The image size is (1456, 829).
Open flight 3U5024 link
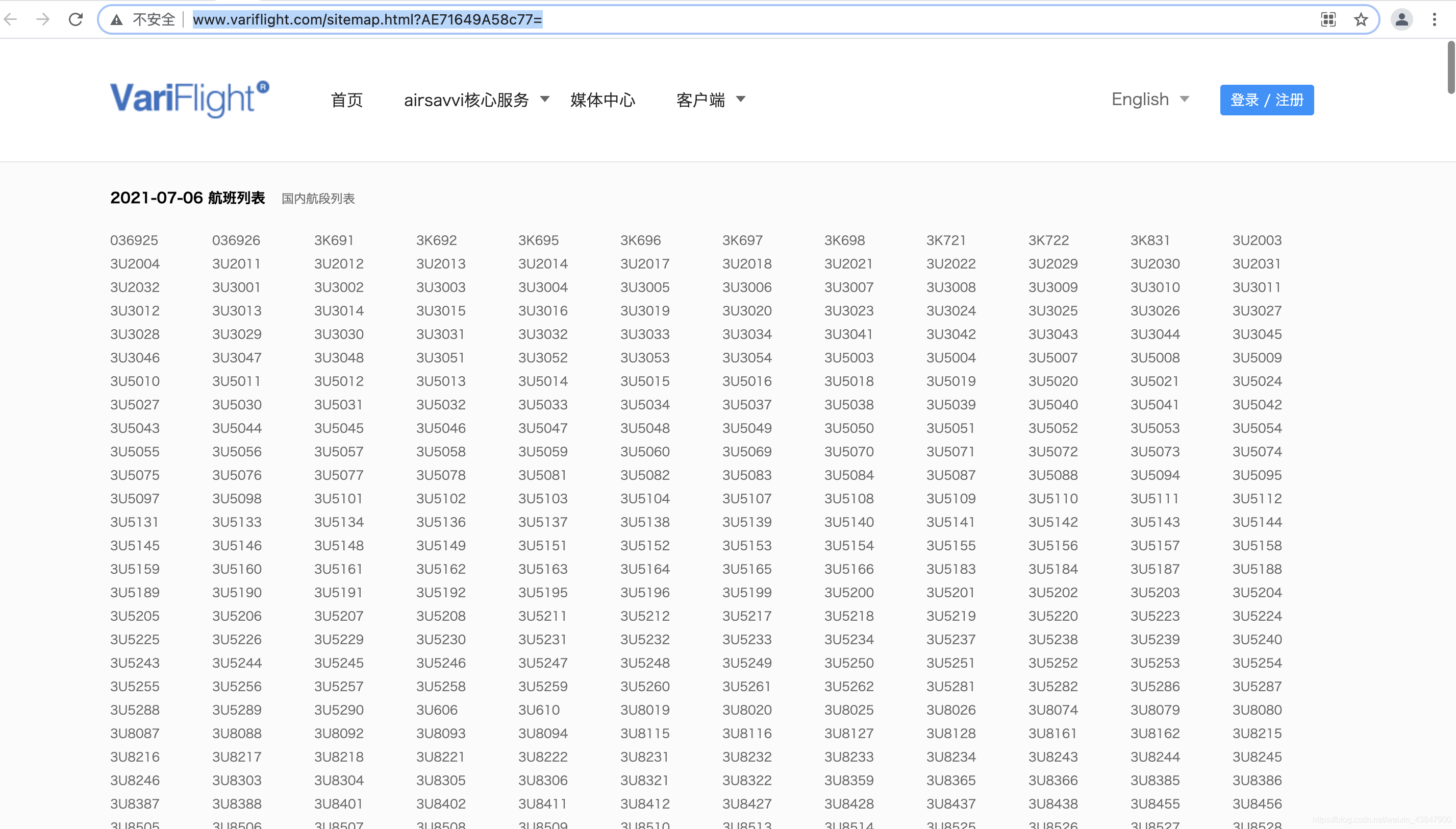pos(1257,381)
